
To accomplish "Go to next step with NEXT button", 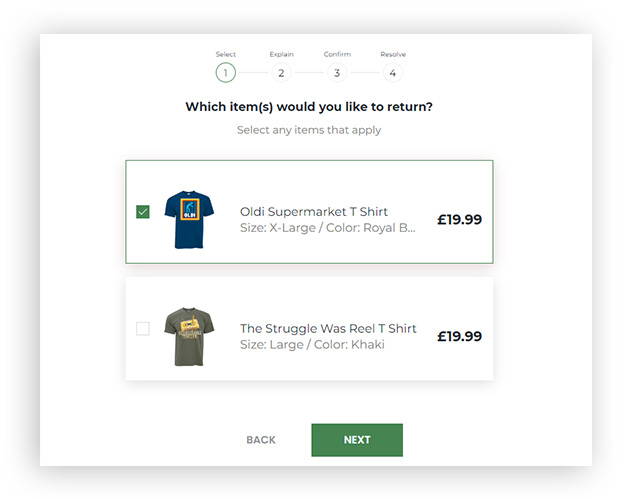I will click(x=357, y=440).
